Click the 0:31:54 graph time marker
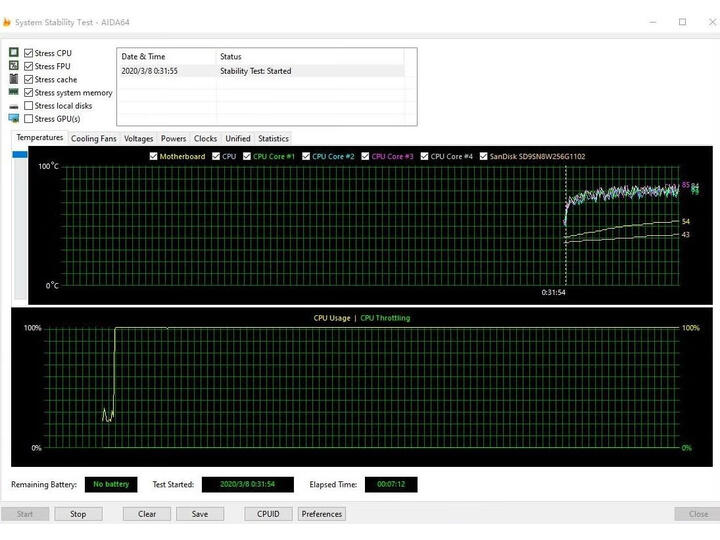 [x=553, y=292]
